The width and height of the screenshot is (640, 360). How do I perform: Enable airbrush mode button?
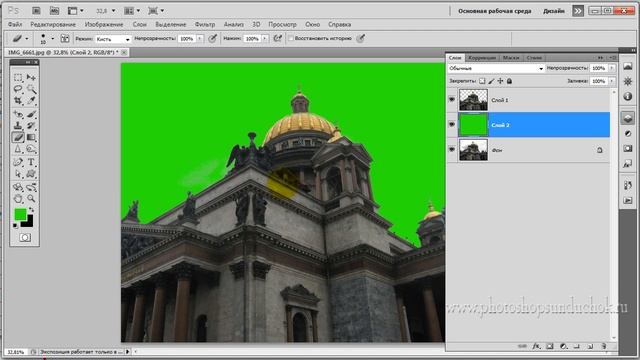pyautogui.click(x=278, y=38)
